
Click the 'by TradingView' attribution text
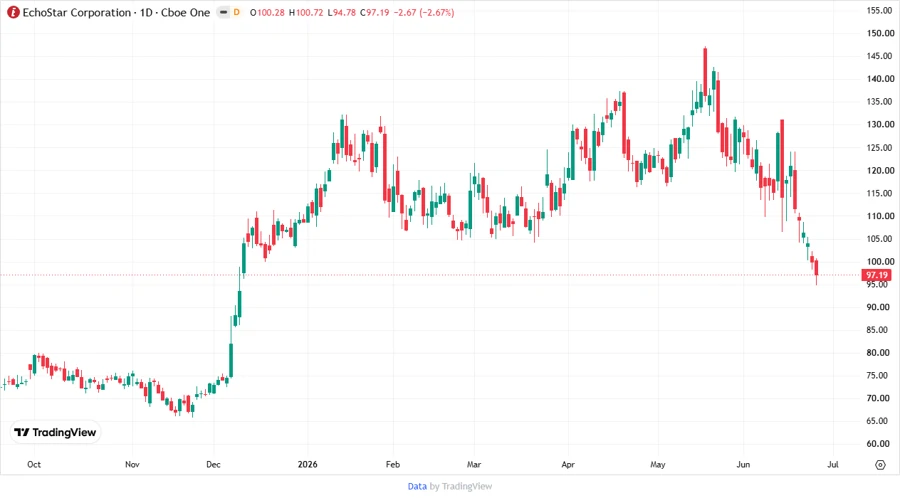(x=461, y=487)
